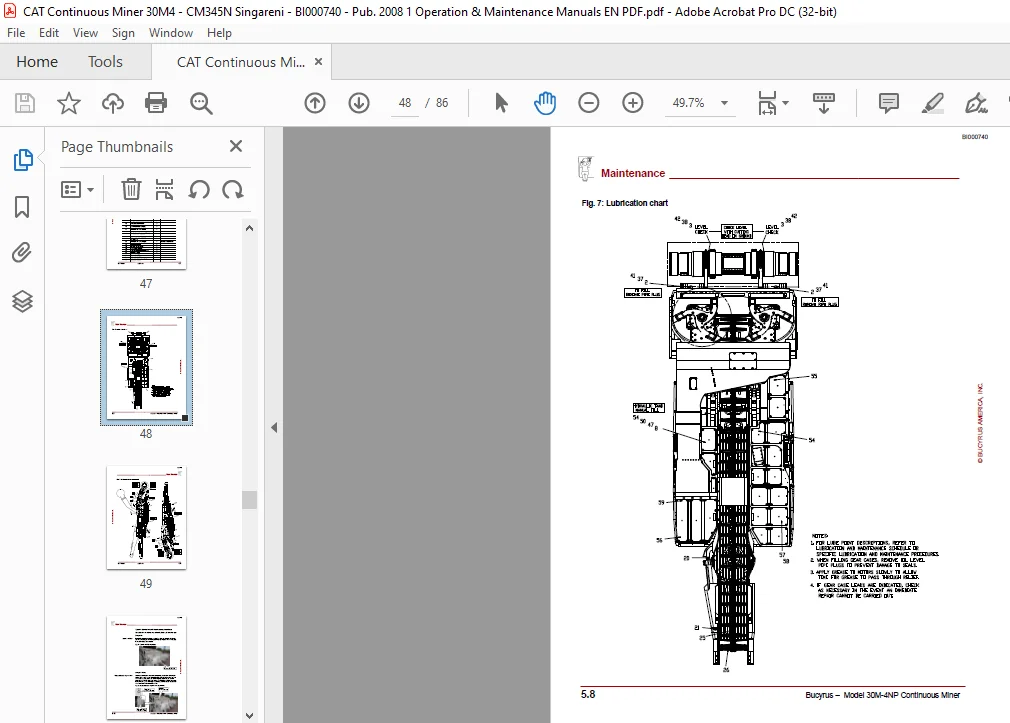Open the Help menu
This screenshot has height=723, width=1010.
click(219, 33)
